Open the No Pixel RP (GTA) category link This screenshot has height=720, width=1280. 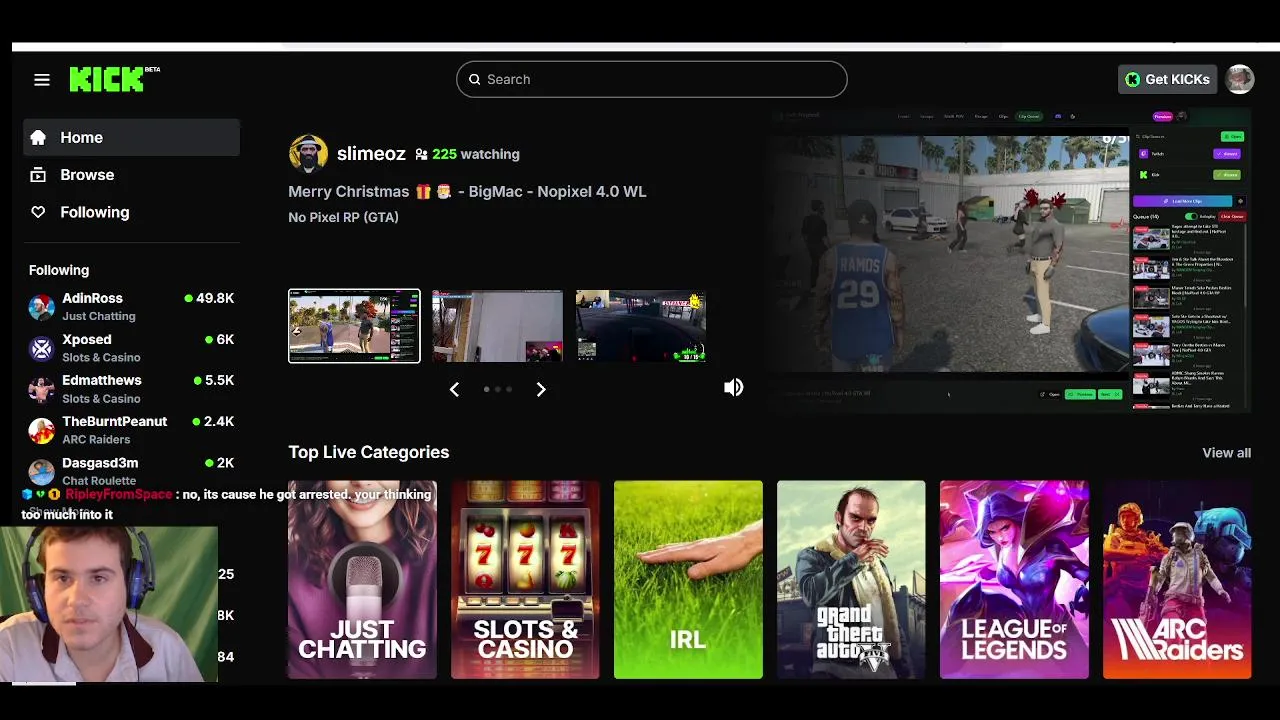[343, 217]
